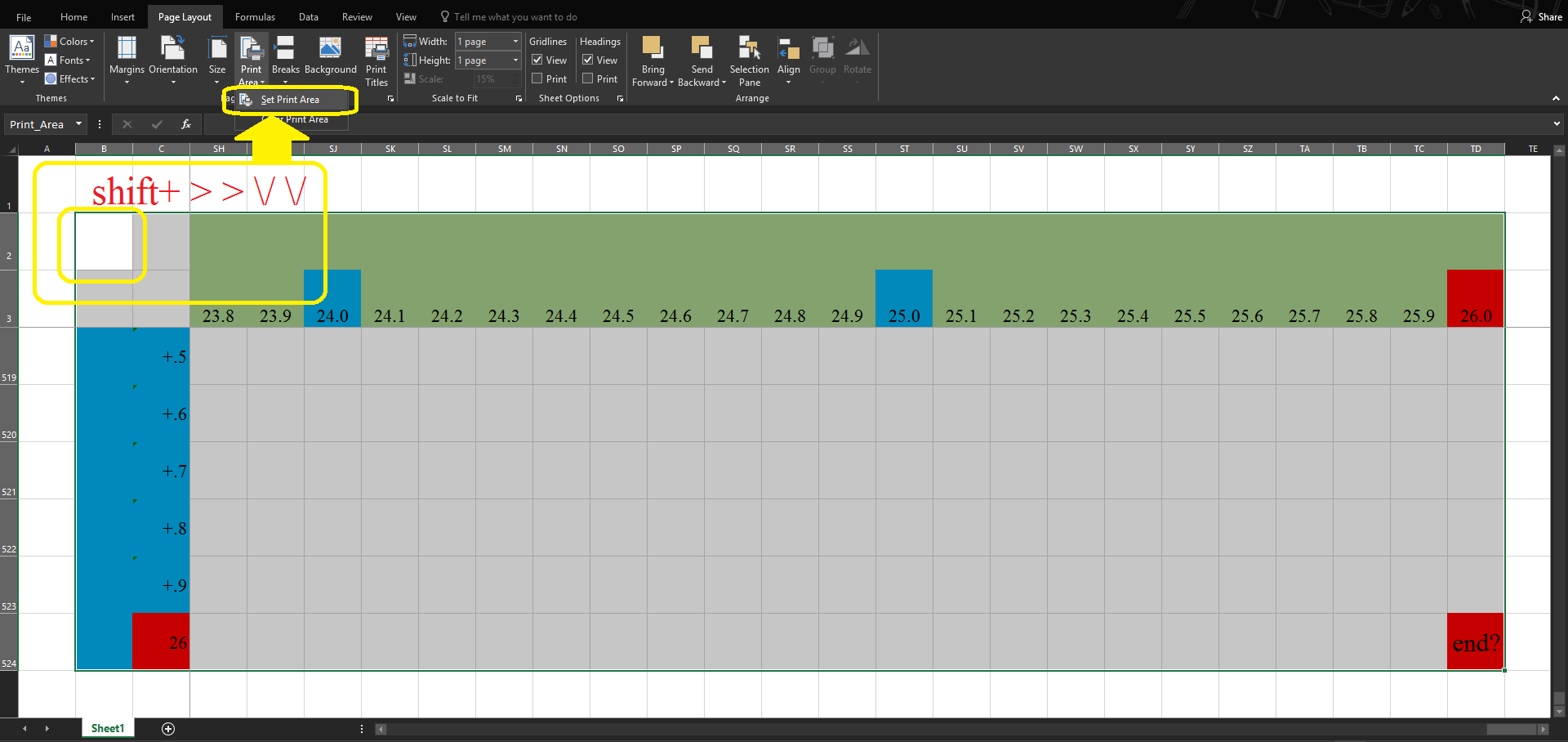The height and width of the screenshot is (742, 1568).
Task: Switch to the Data tab
Action: click(x=309, y=17)
